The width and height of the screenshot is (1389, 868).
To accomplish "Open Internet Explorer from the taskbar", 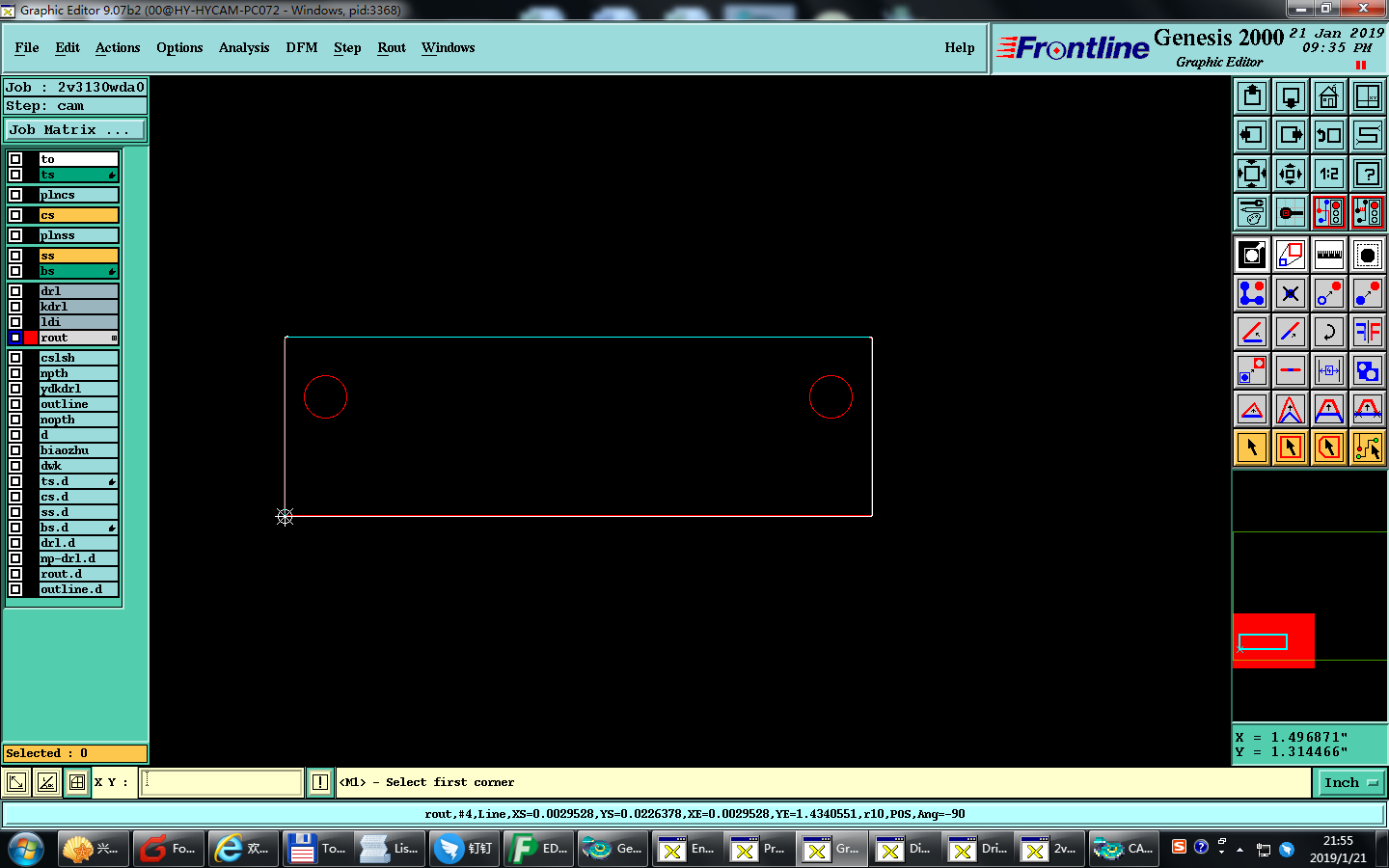I will [243, 849].
